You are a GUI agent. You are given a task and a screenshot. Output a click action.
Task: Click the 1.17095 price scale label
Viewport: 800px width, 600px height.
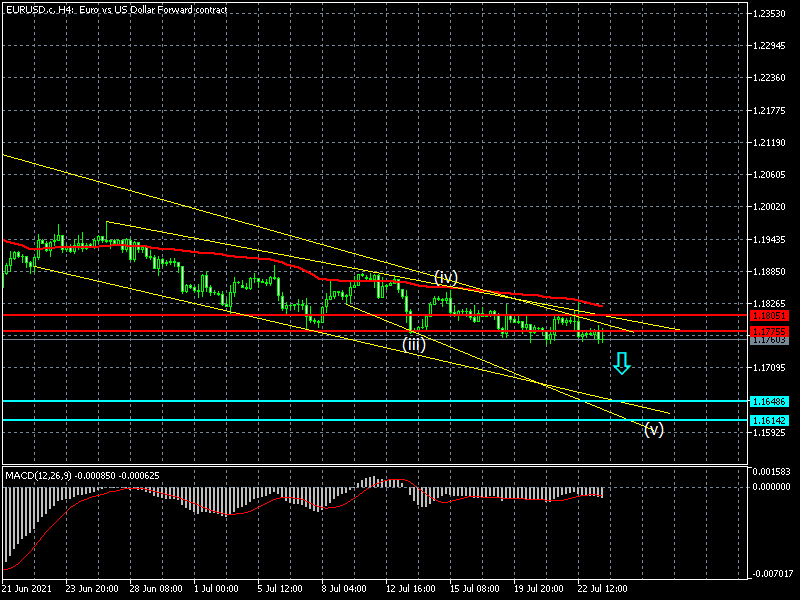(x=769, y=368)
